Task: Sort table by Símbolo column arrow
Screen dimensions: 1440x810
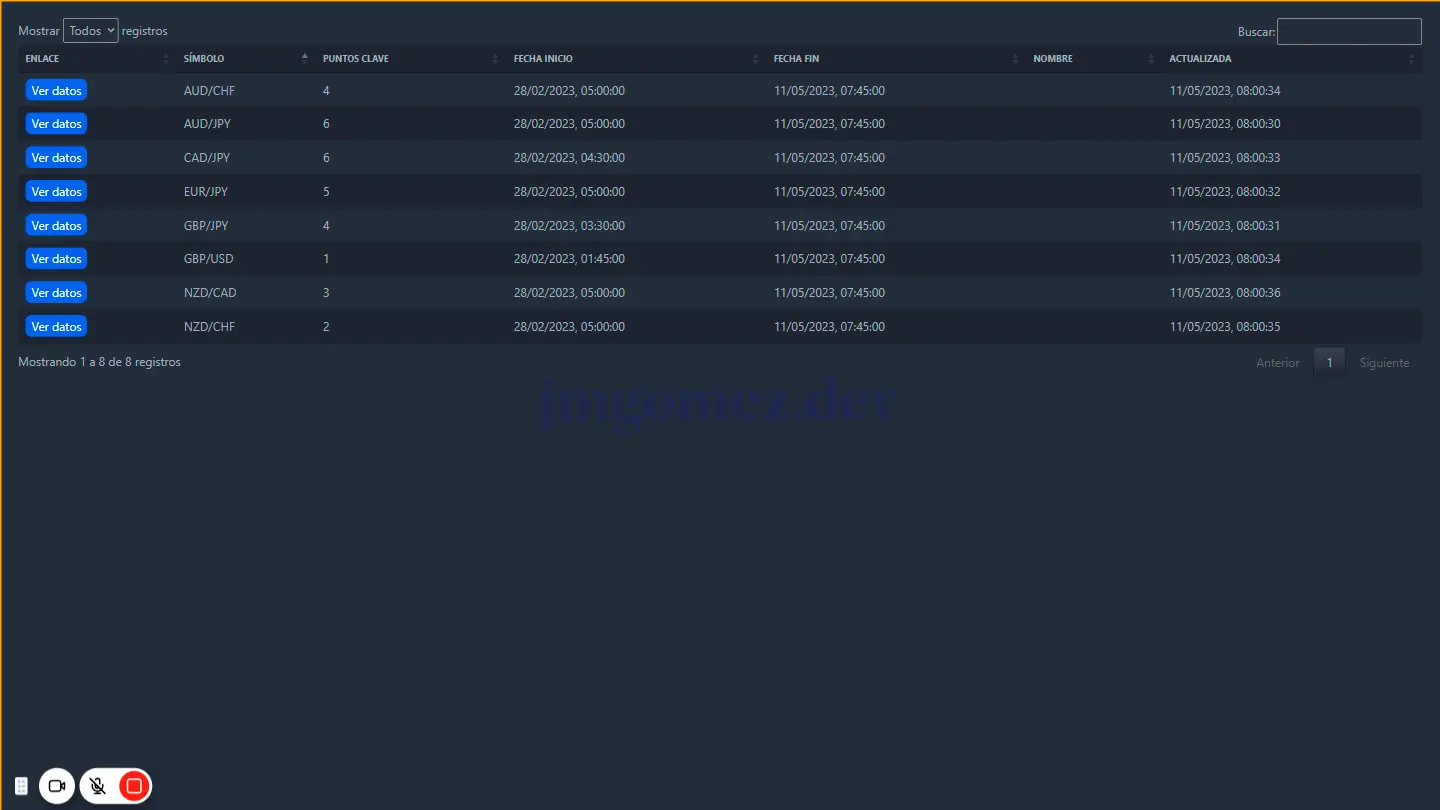Action: coord(304,58)
